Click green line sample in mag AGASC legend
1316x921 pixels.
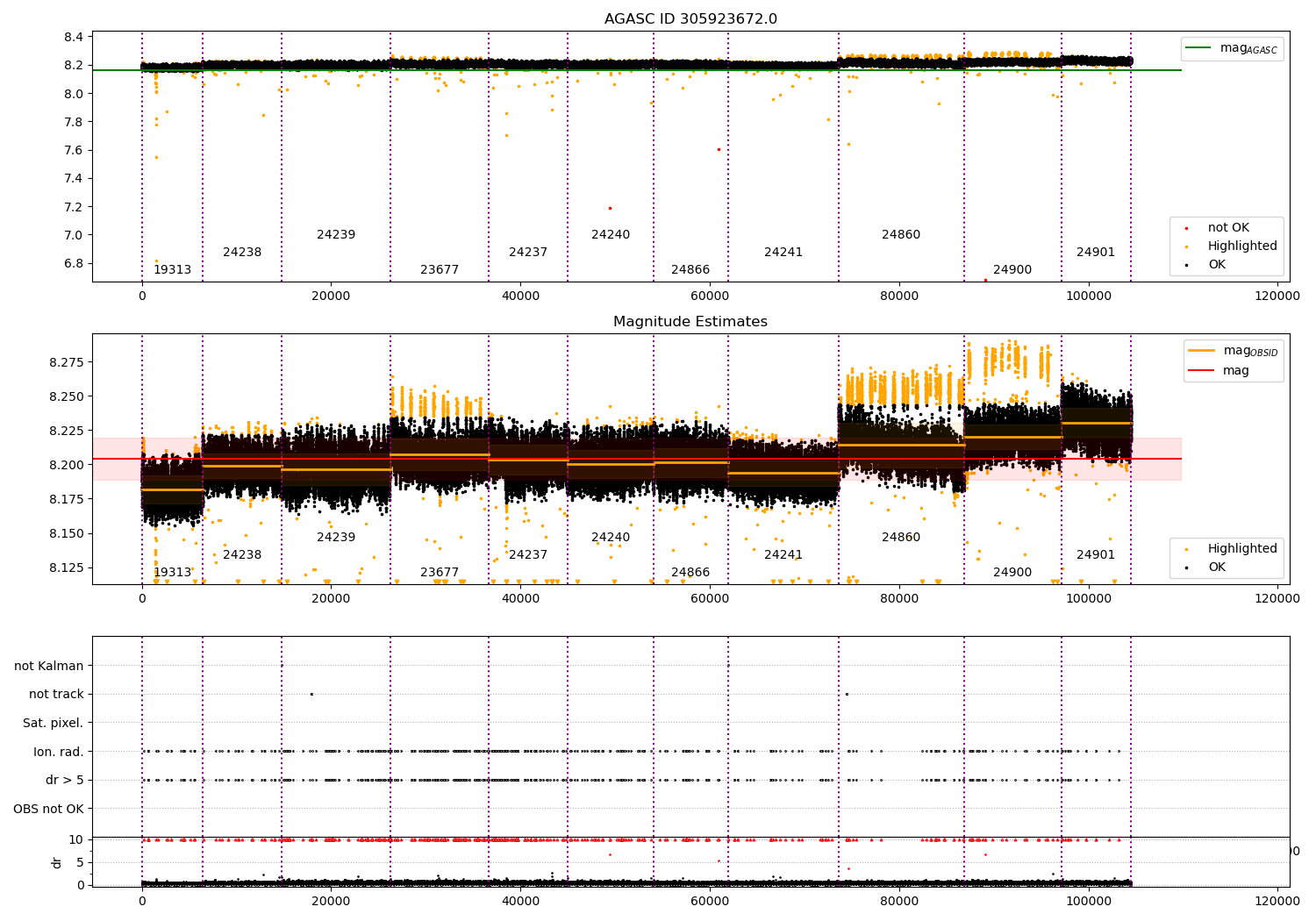(x=1198, y=47)
